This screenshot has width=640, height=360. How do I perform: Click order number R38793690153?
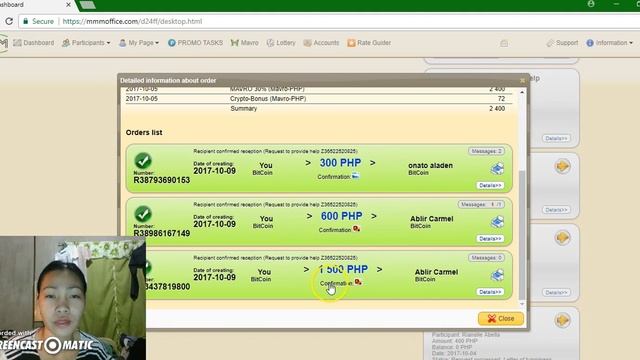(162, 180)
